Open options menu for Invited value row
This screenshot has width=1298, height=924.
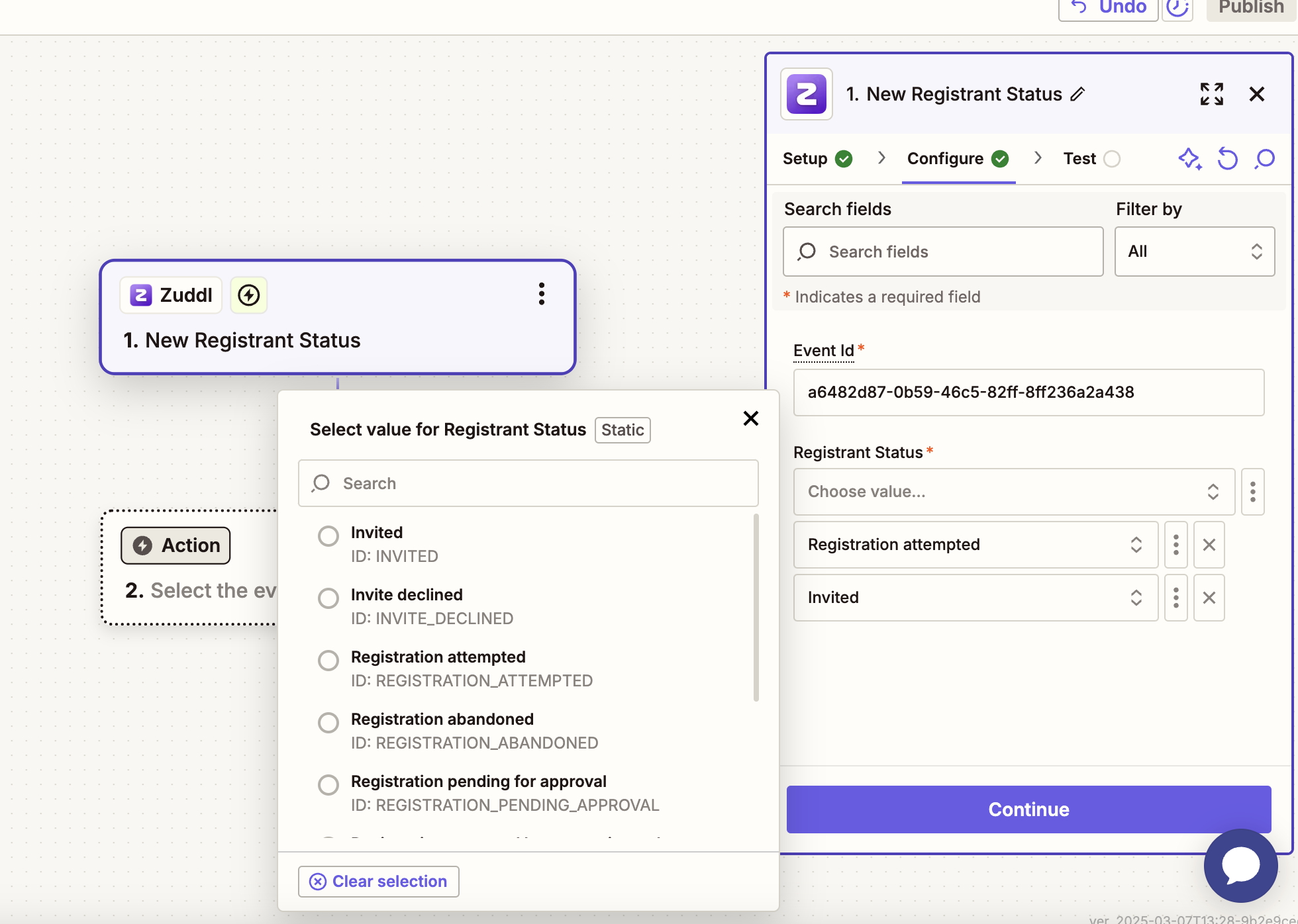(1175, 598)
